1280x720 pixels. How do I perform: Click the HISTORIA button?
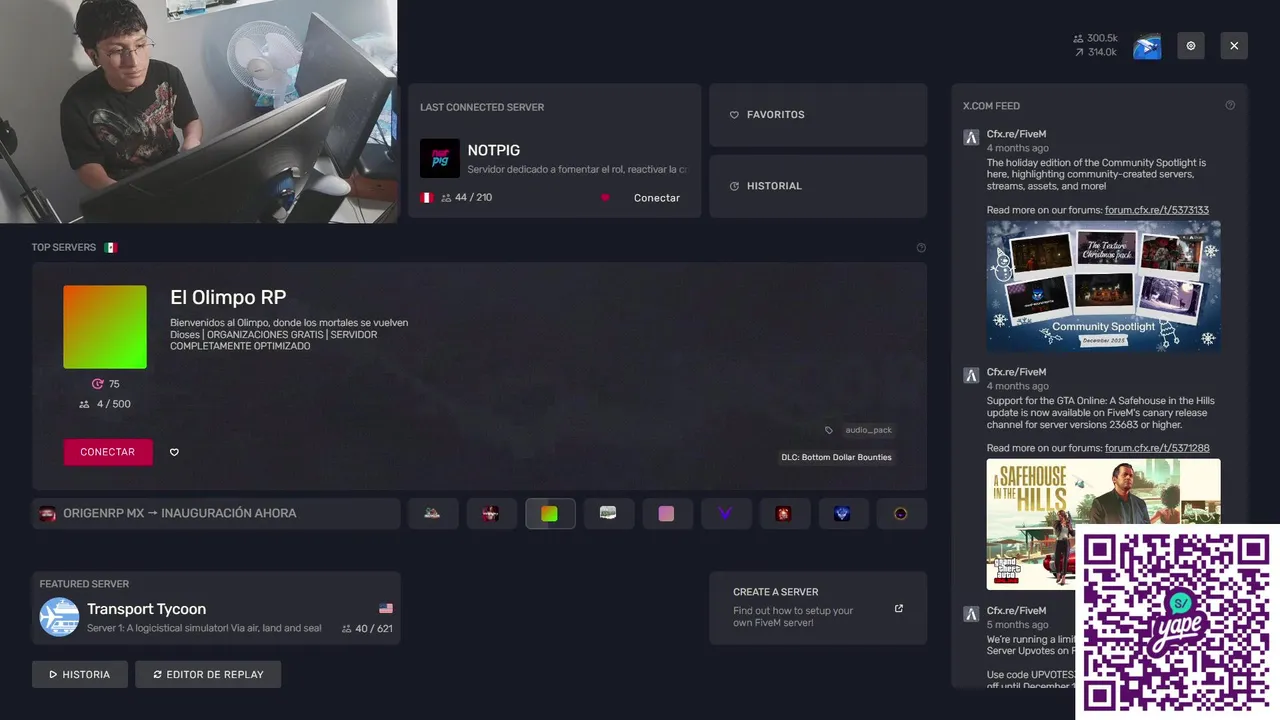click(80, 674)
